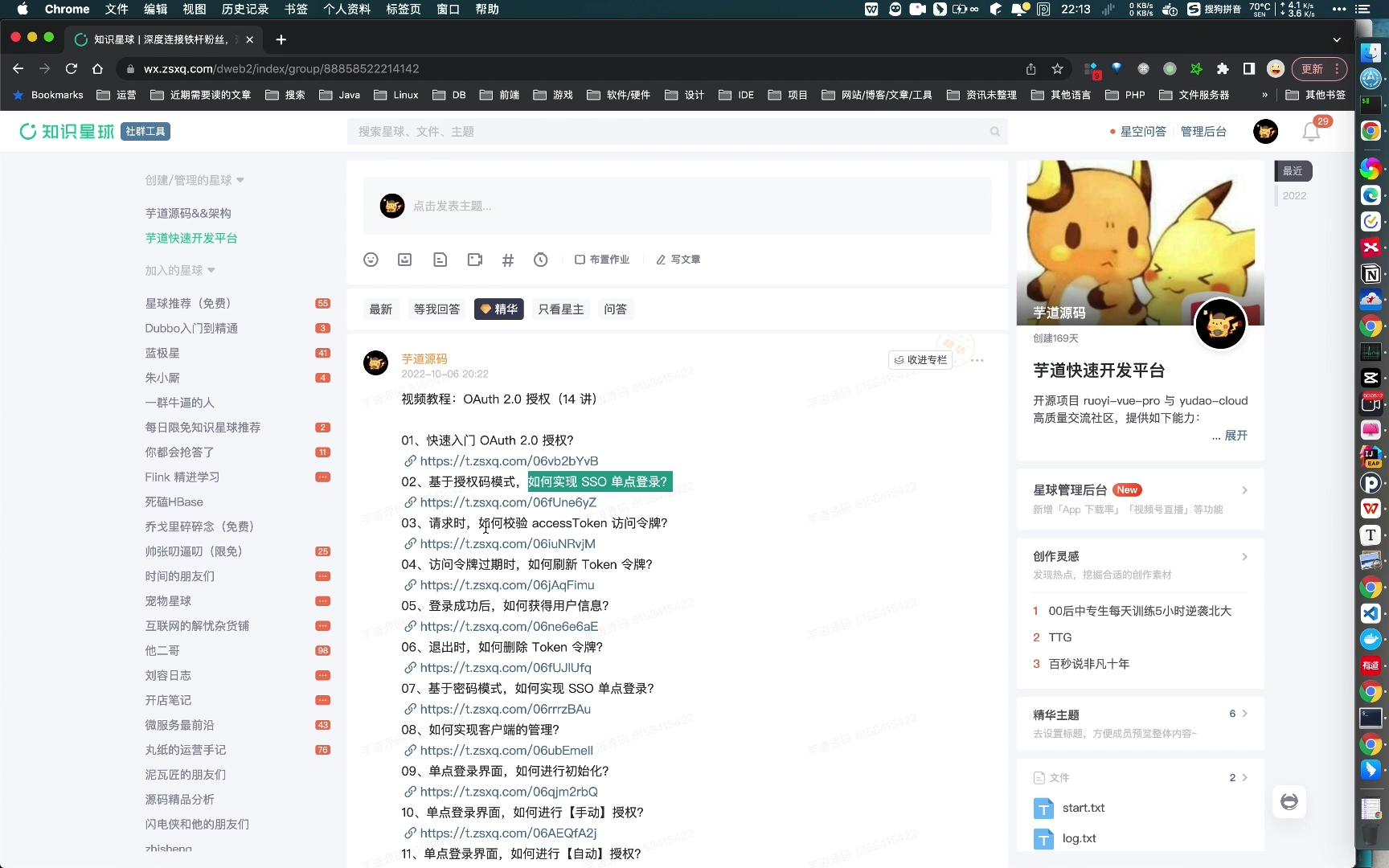
Task: Click the scheduled post clock icon
Action: [541, 260]
